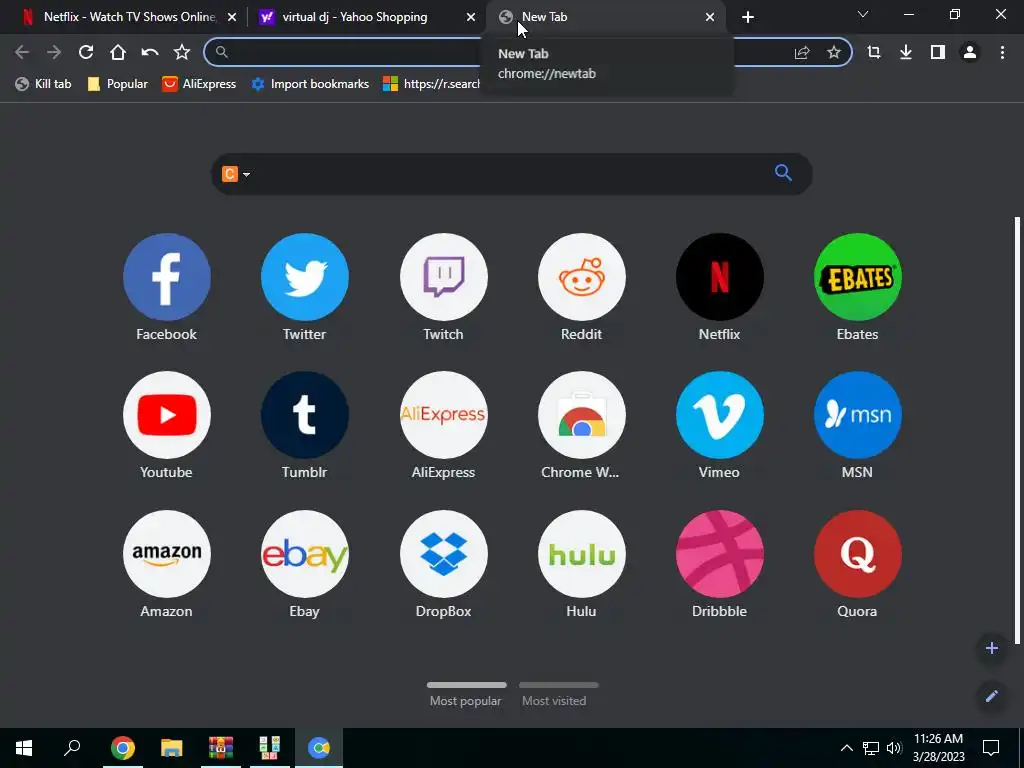The height and width of the screenshot is (768, 1024).
Task: Open the profile avatar menu
Action: (970, 52)
